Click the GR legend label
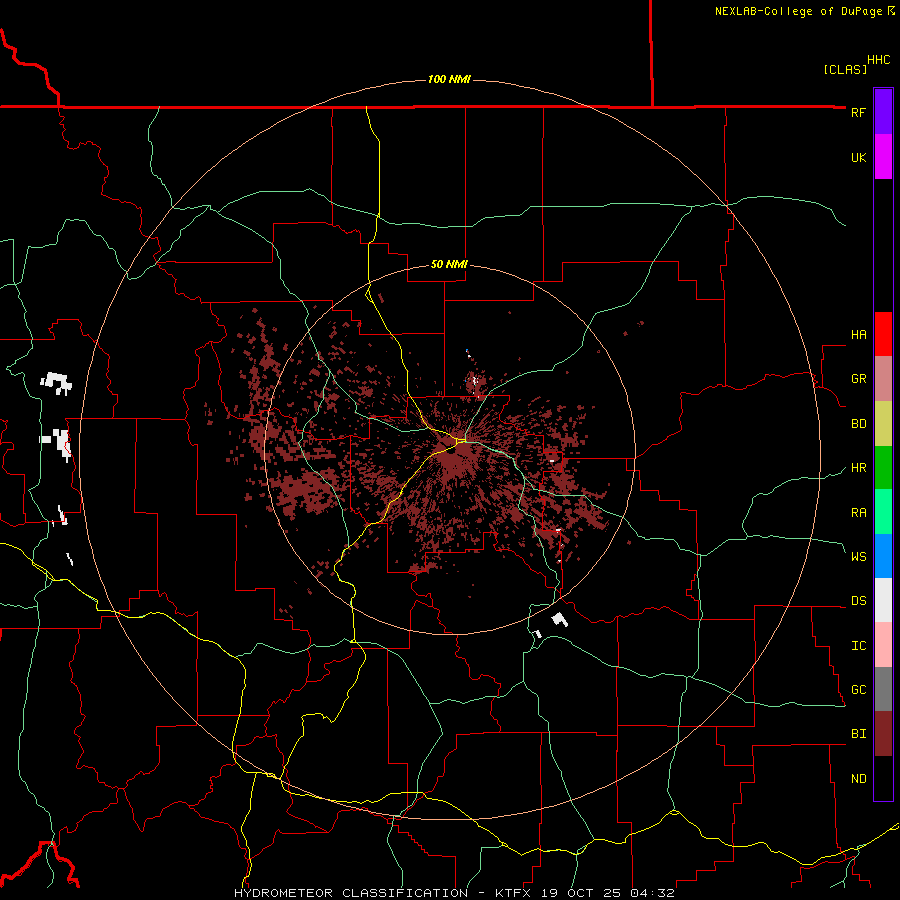Screen dimensions: 900x900 click(858, 379)
